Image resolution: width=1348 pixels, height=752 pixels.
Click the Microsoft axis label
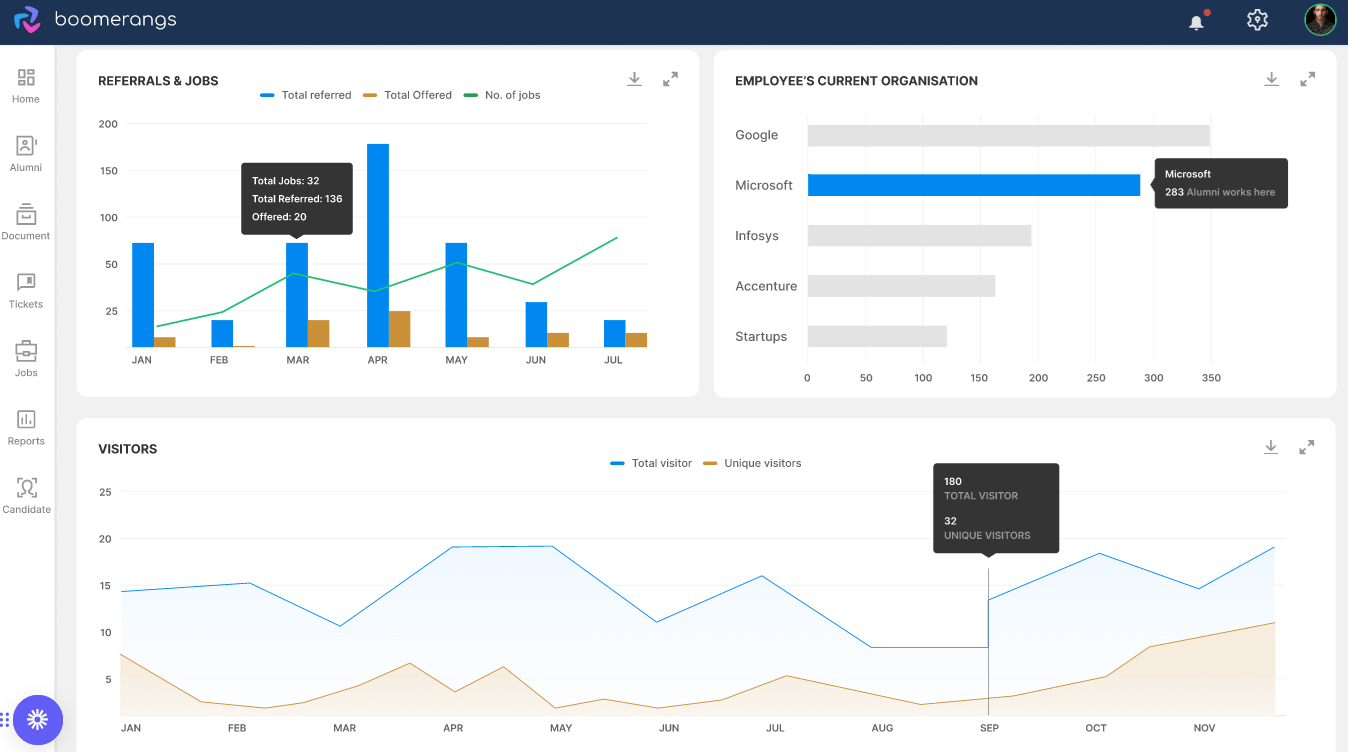(763, 185)
